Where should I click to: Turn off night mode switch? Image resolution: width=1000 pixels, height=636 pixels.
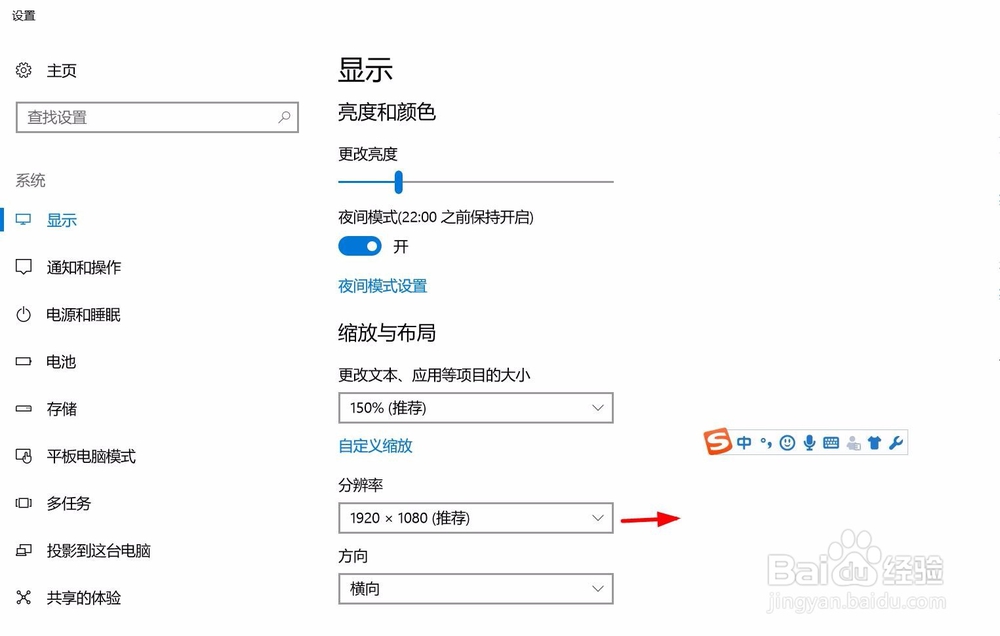tap(359, 246)
